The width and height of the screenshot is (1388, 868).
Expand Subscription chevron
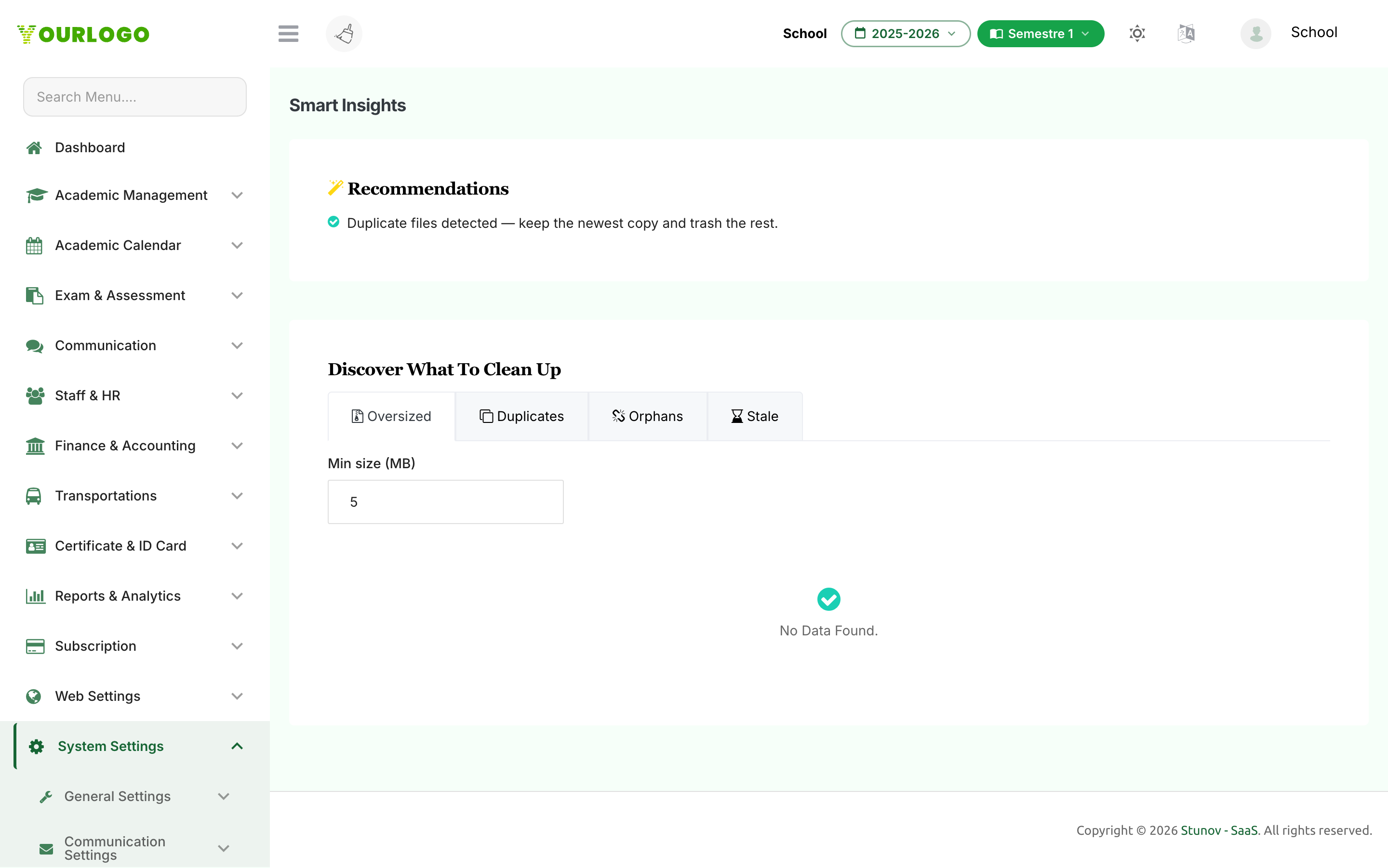pos(237,646)
